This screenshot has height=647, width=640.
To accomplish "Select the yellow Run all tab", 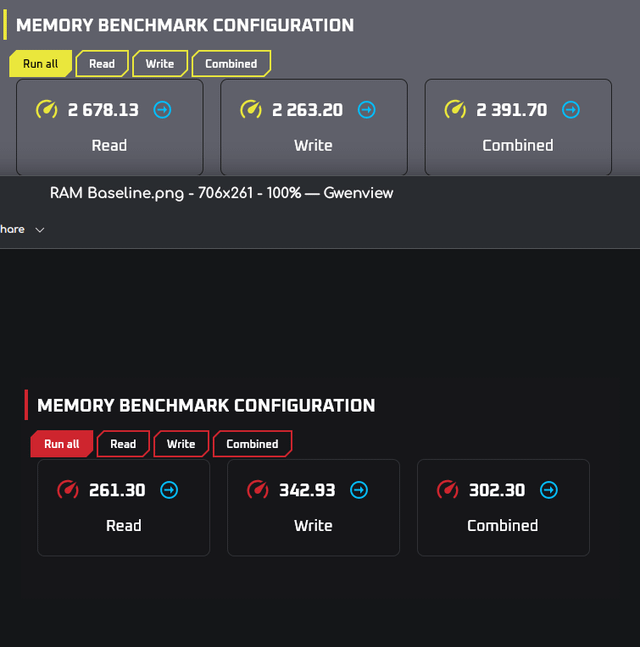I will (40, 64).
